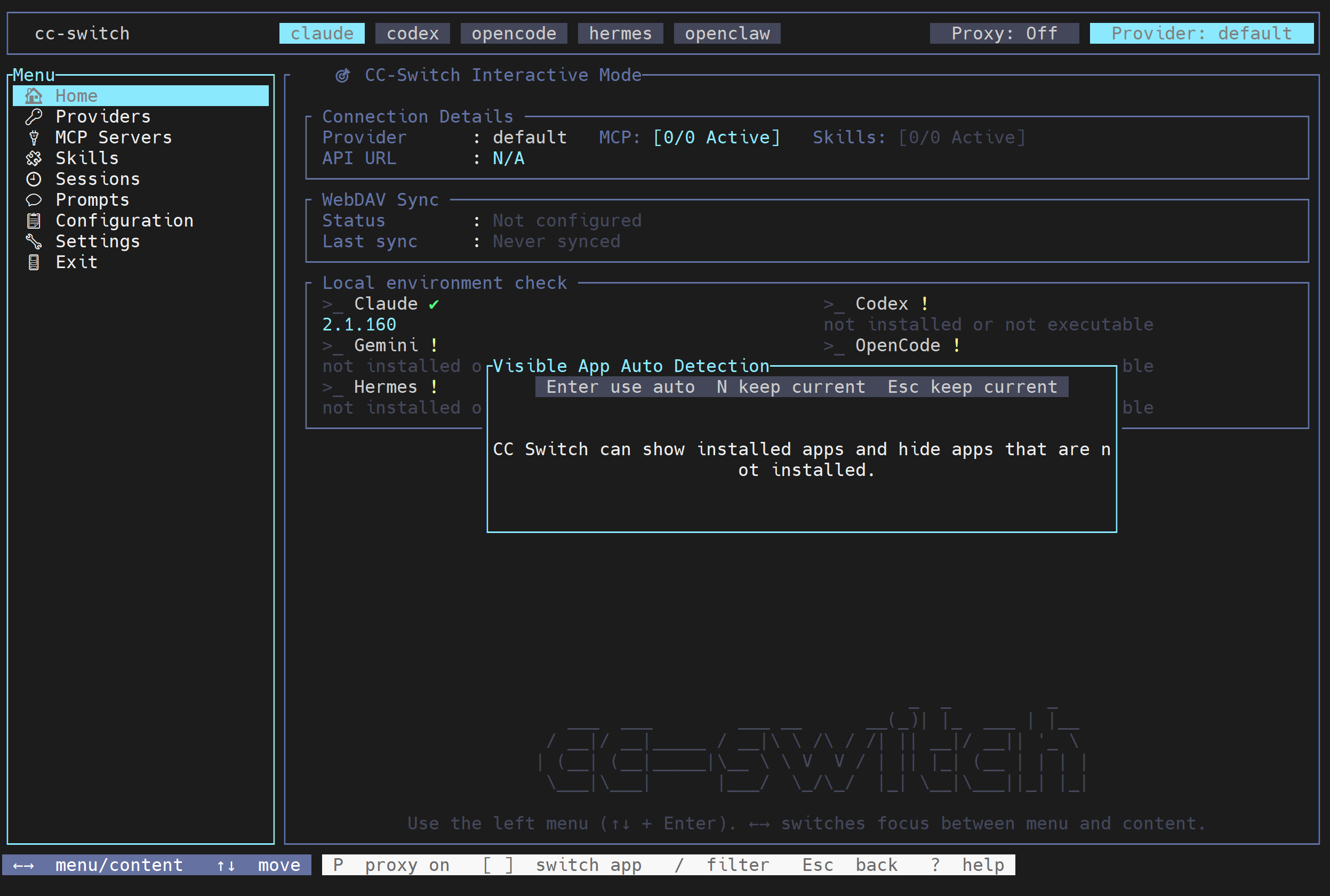Click the API URL 'N/A' value

point(509,158)
